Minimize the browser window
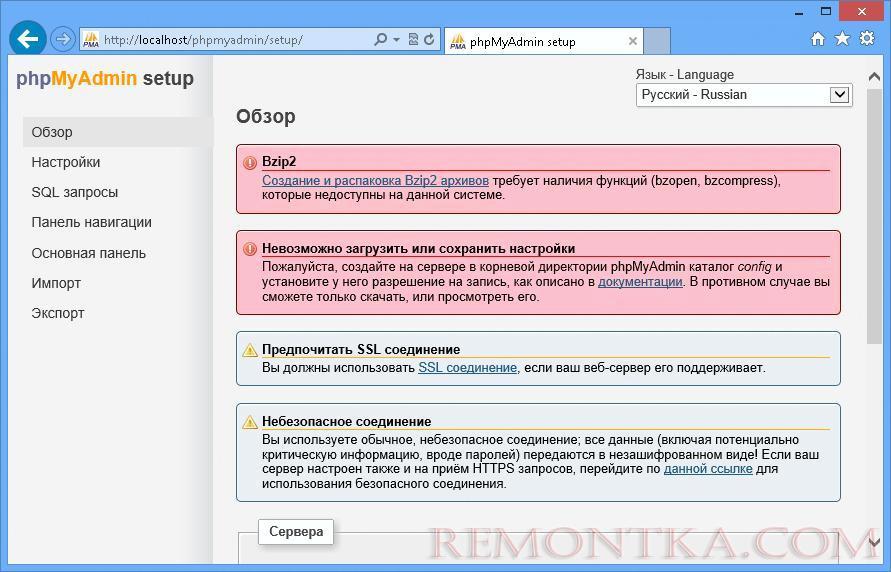Screen dimensions: 891x572 [800, 11]
